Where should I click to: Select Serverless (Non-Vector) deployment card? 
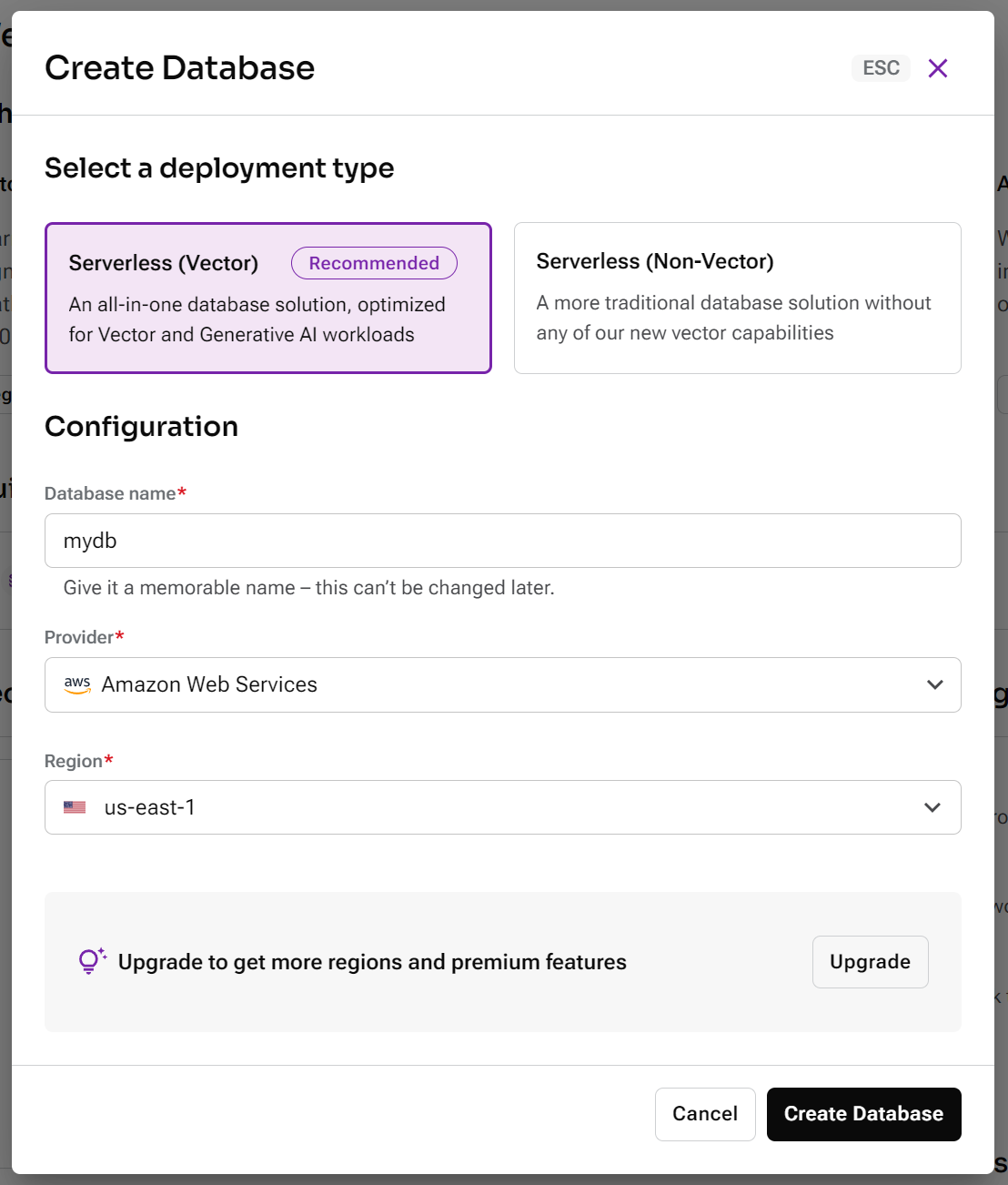pyautogui.click(x=737, y=298)
